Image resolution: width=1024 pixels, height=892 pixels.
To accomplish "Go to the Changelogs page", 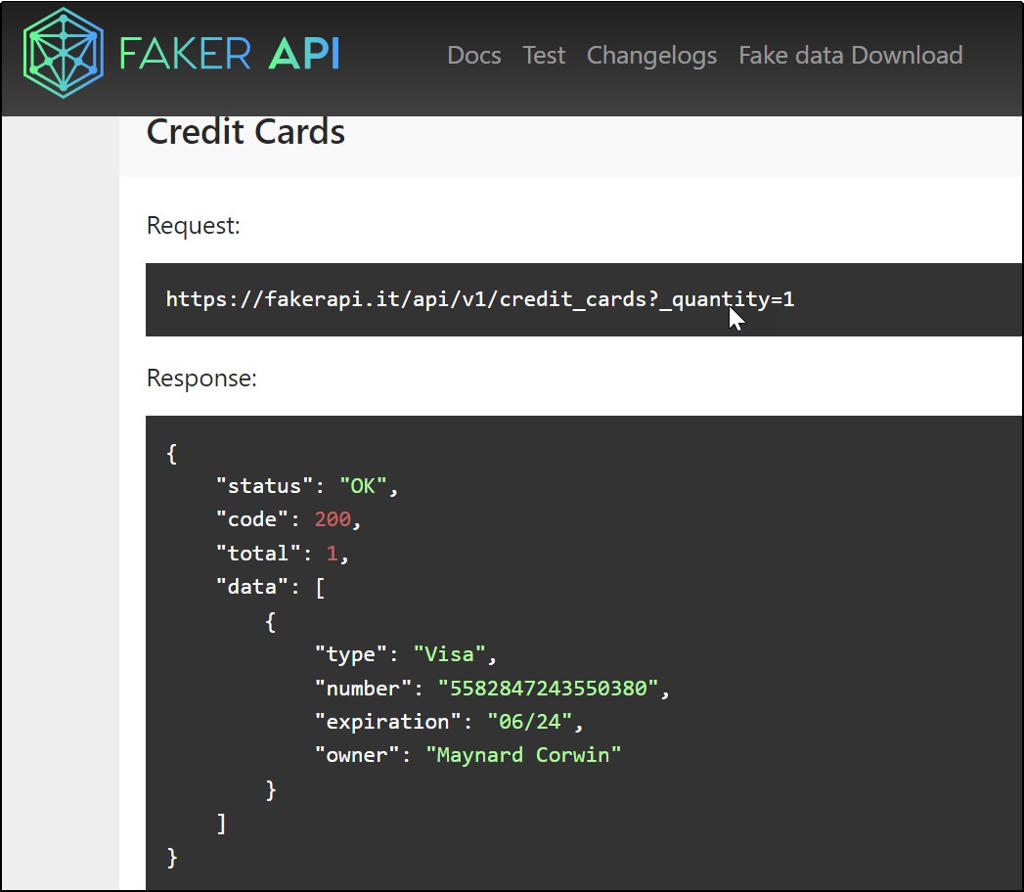I will click(652, 56).
